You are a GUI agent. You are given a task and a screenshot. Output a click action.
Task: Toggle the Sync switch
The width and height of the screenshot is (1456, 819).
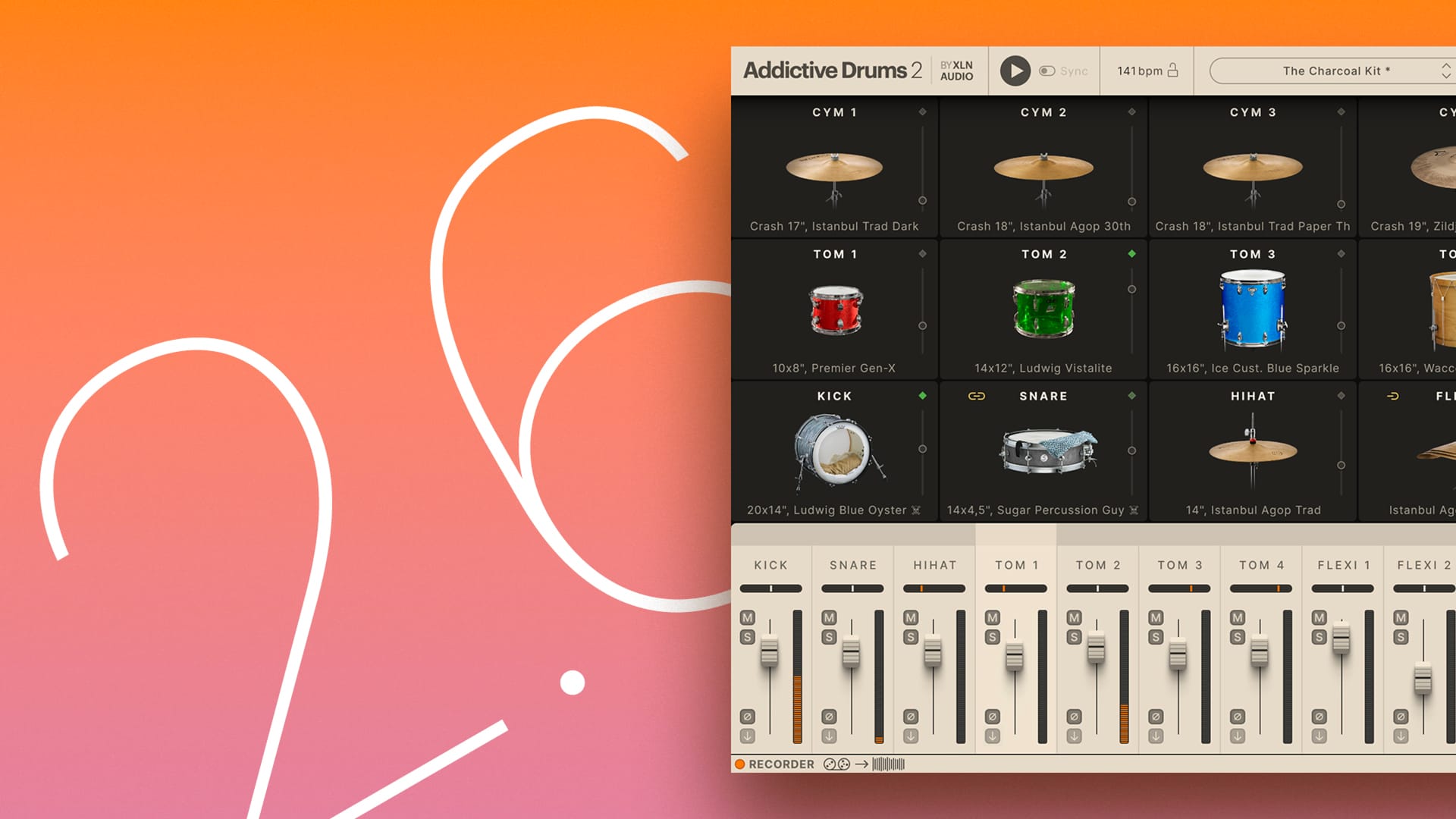pos(1047,71)
